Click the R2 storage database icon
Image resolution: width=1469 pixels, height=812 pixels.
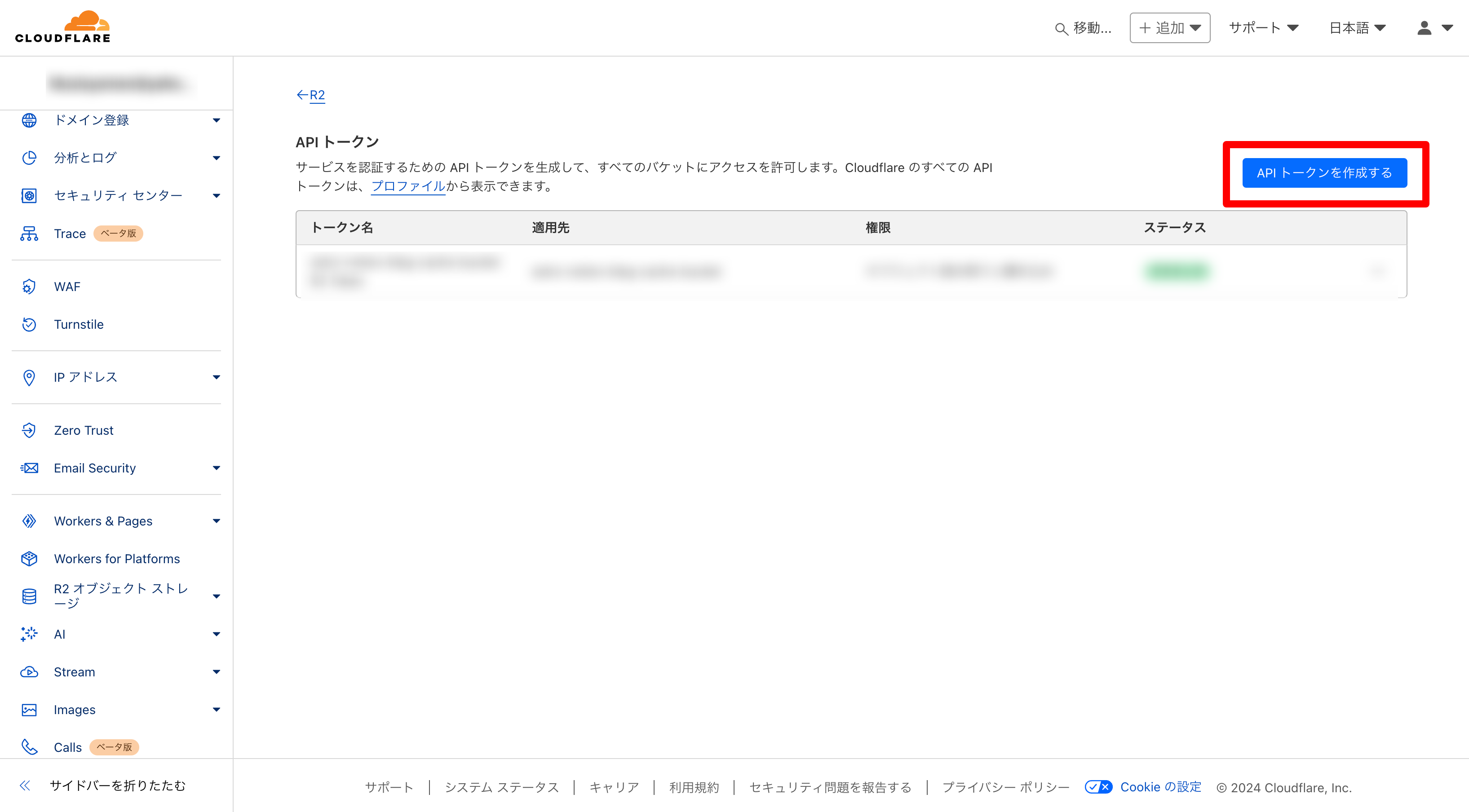(x=29, y=596)
